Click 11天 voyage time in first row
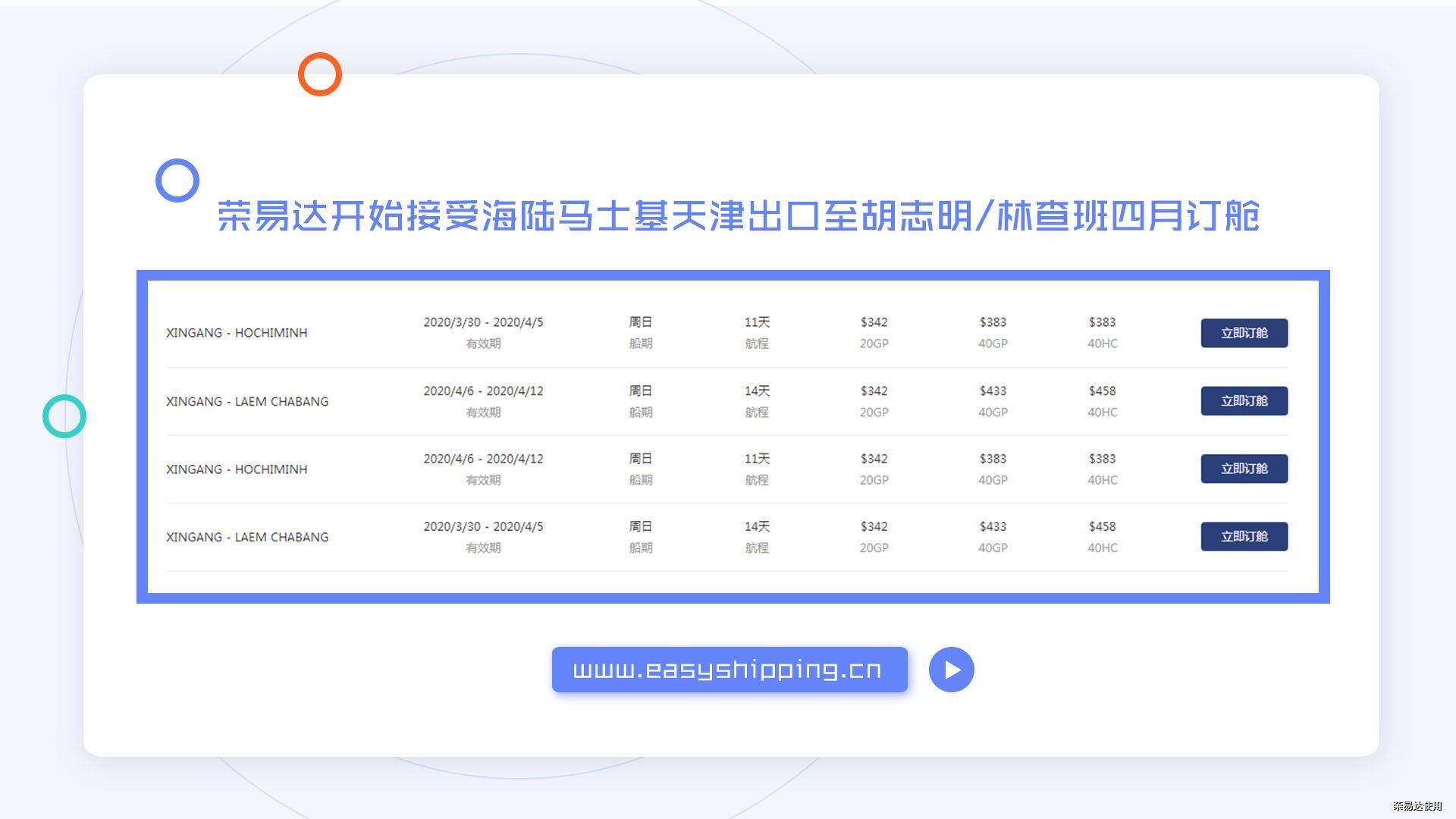The width and height of the screenshot is (1456, 819). point(757,322)
